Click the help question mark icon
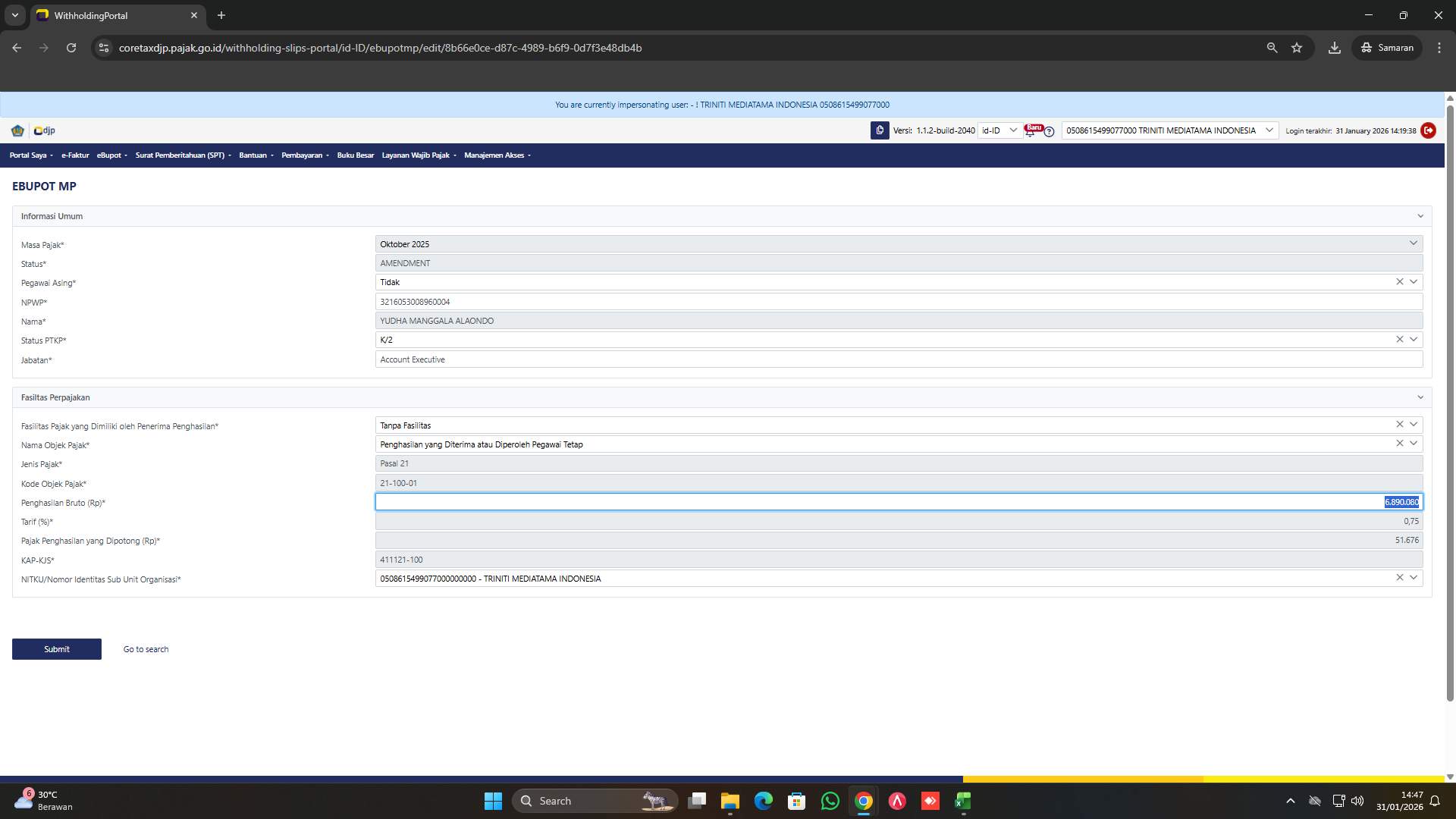1456x819 pixels. [x=1049, y=132]
